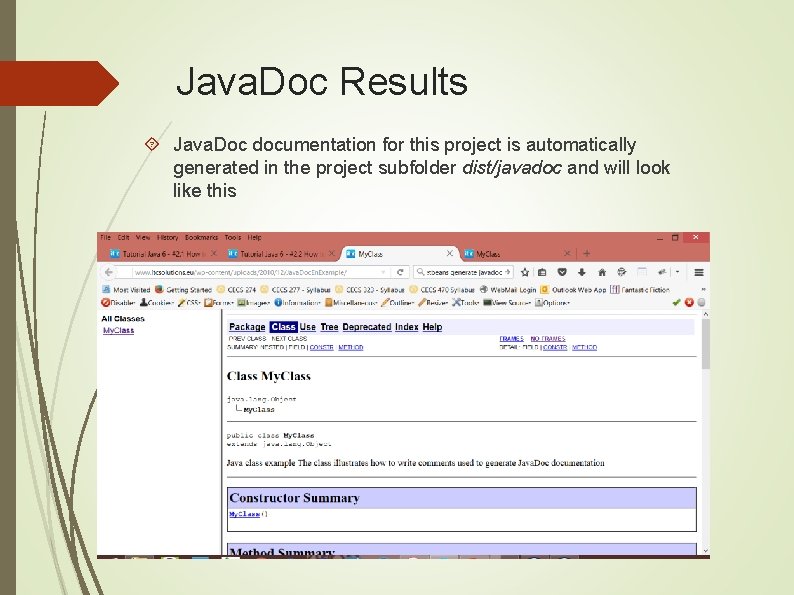Open the Edit menu
This screenshot has width=794, height=595.
click(124, 237)
